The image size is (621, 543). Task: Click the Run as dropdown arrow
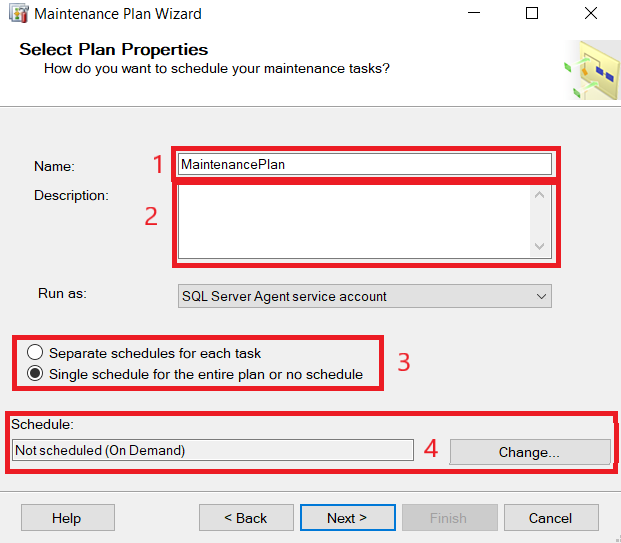tap(541, 296)
